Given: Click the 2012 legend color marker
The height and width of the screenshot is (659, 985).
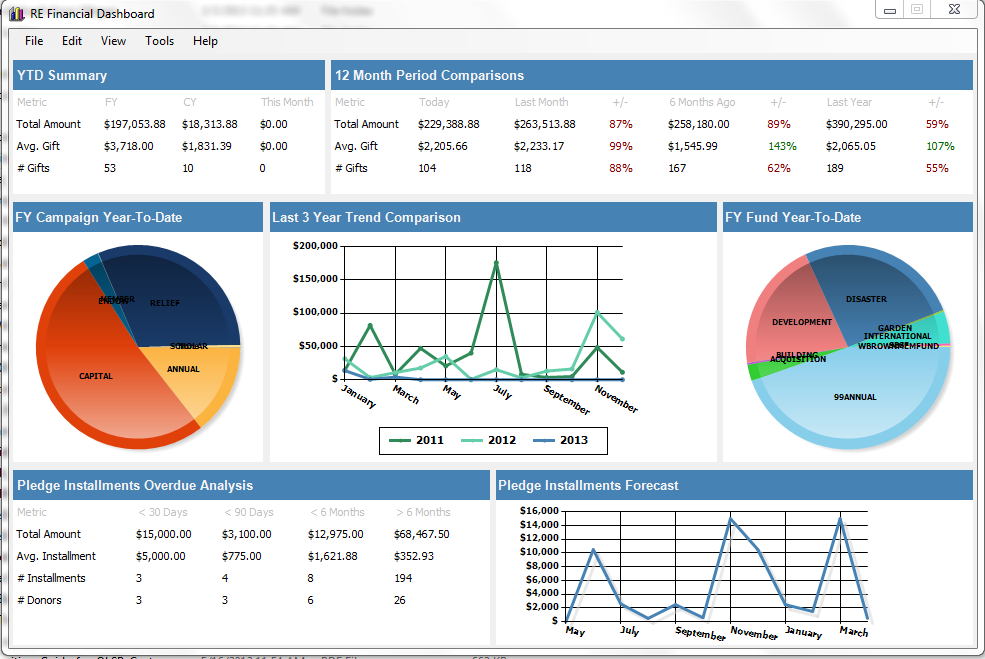Looking at the screenshot, I should (x=472, y=440).
